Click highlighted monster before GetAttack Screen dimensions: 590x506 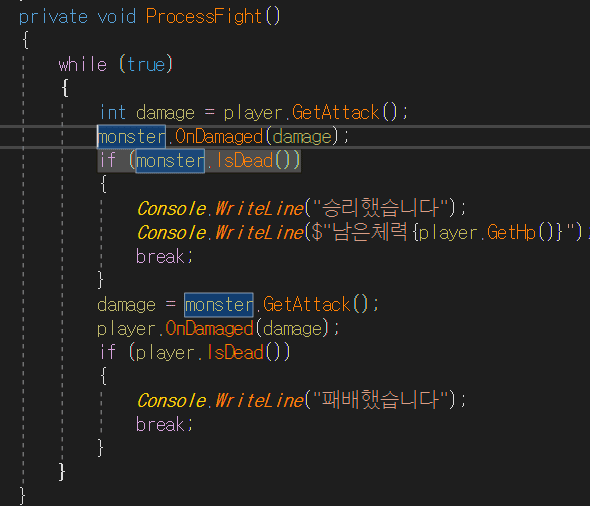(x=219, y=304)
